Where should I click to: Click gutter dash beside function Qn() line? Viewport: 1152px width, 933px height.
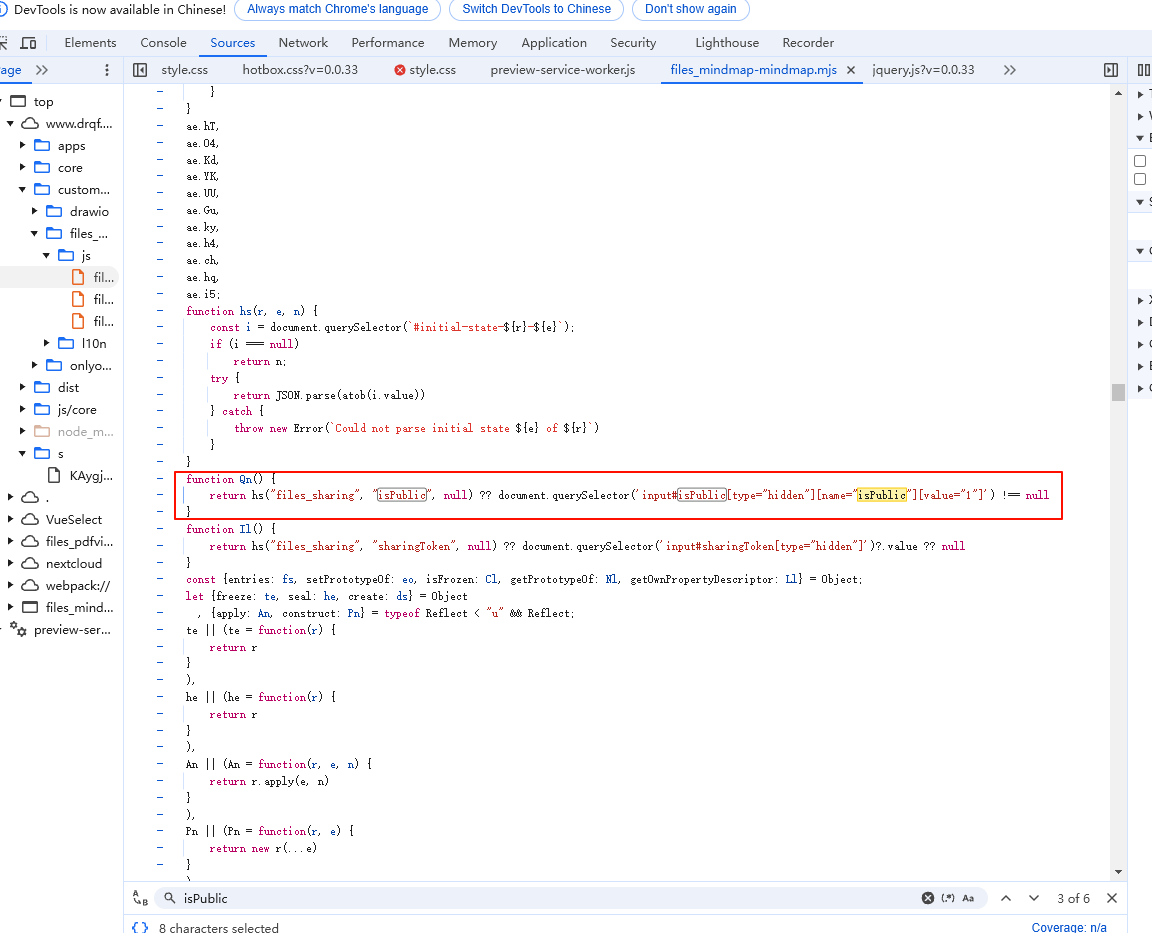[160, 478]
